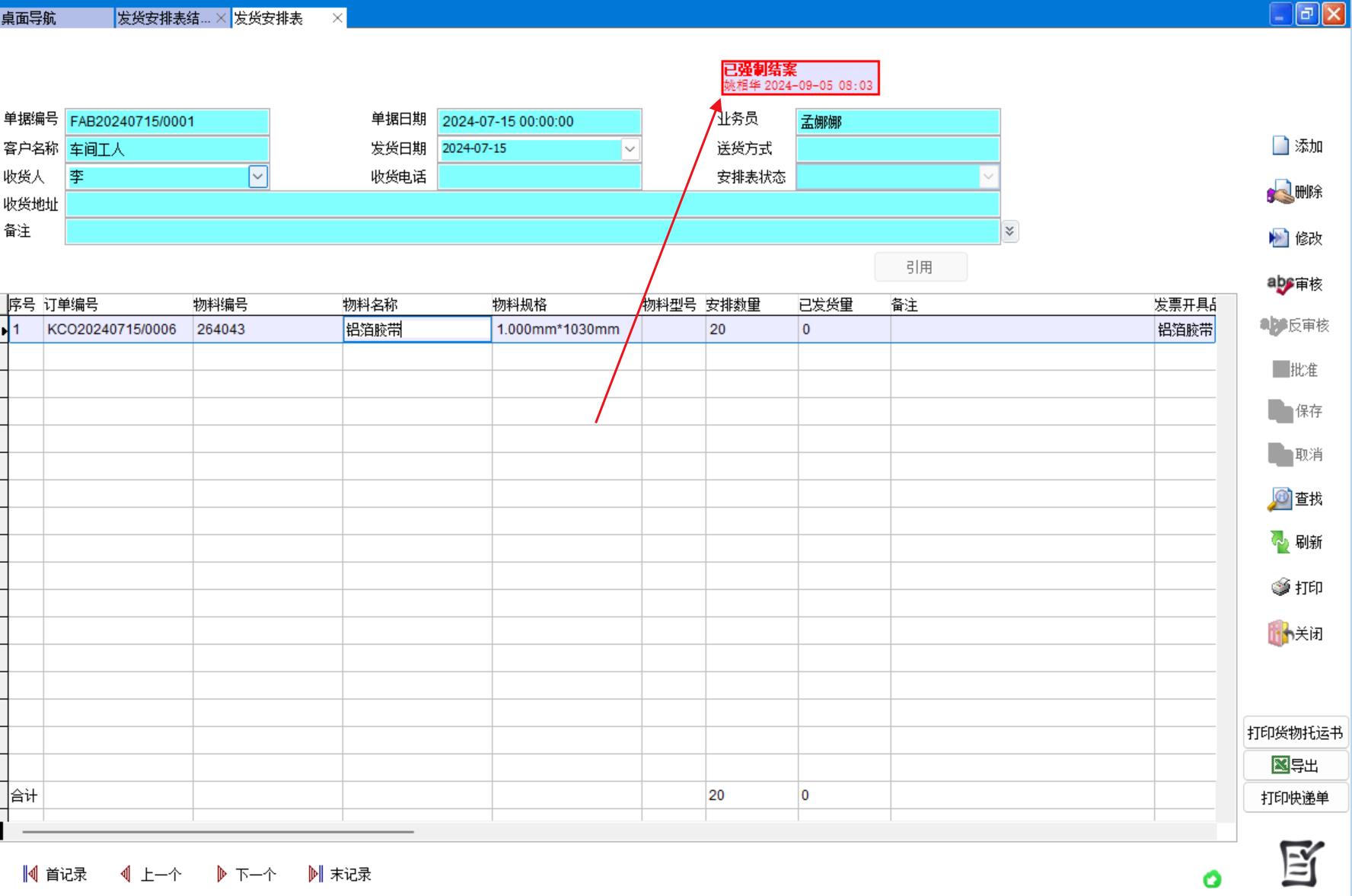Screen dimensions: 1352x896
Task: Click the 关闭 (Close) door icon
Action: [1280, 633]
